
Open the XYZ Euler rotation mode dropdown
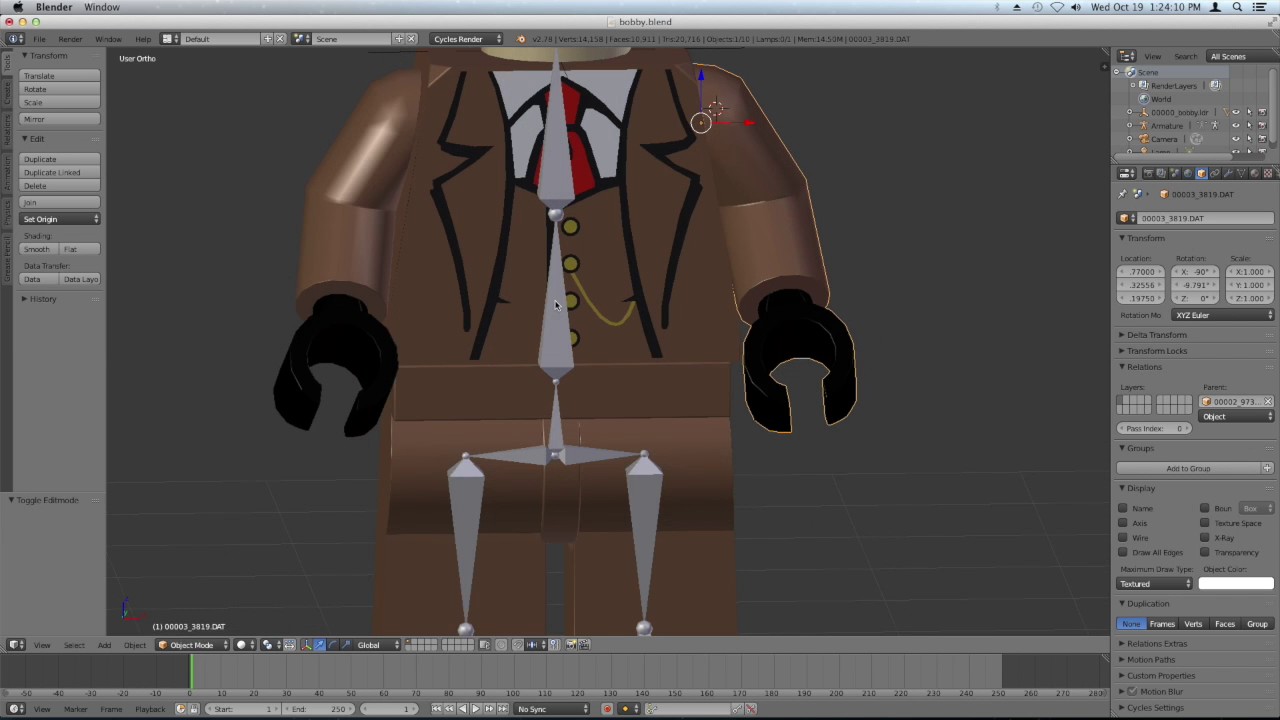pos(1224,315)
